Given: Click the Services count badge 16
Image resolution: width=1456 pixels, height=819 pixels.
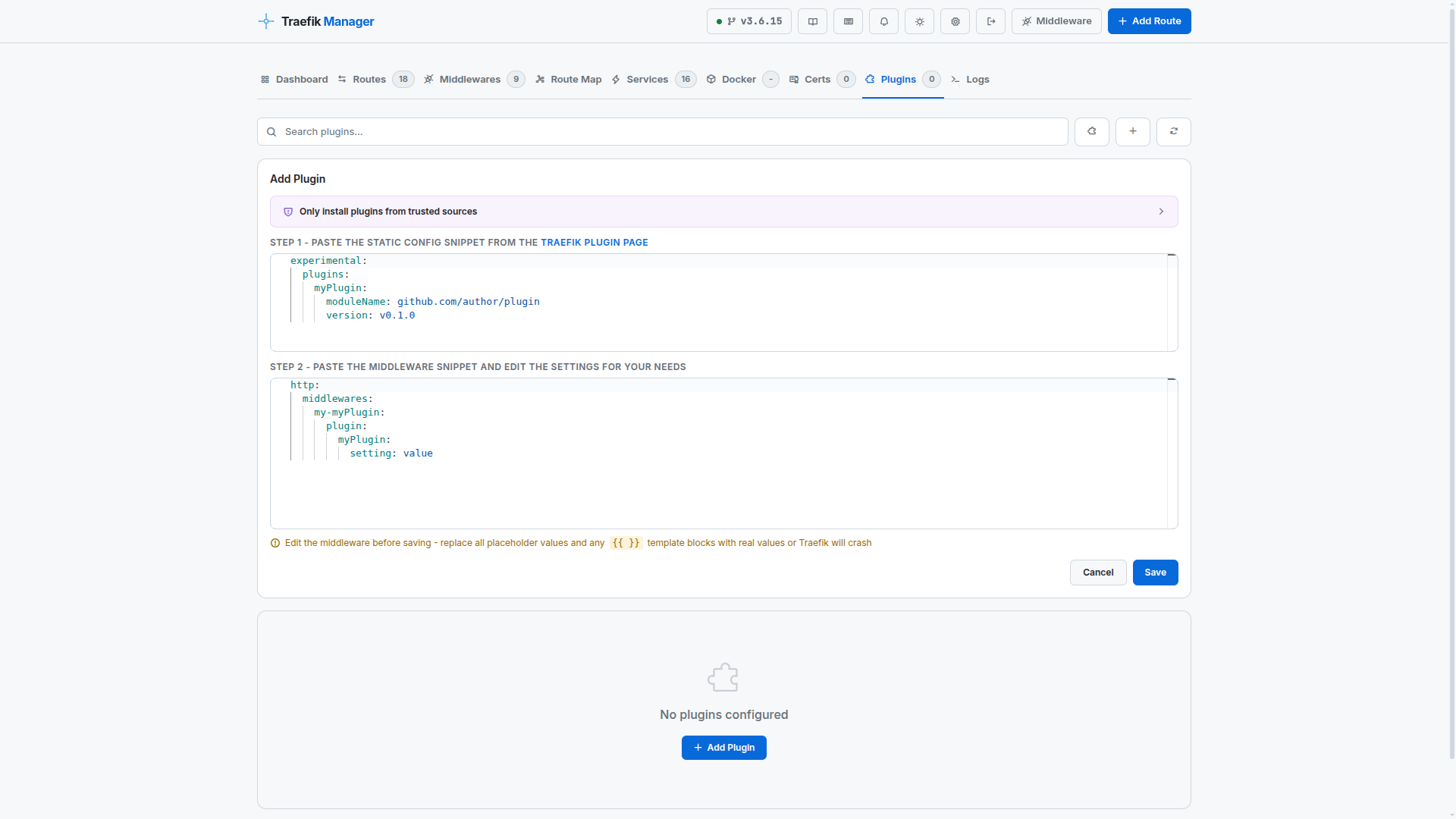Looking at the screenshot, I should [686, 80].
